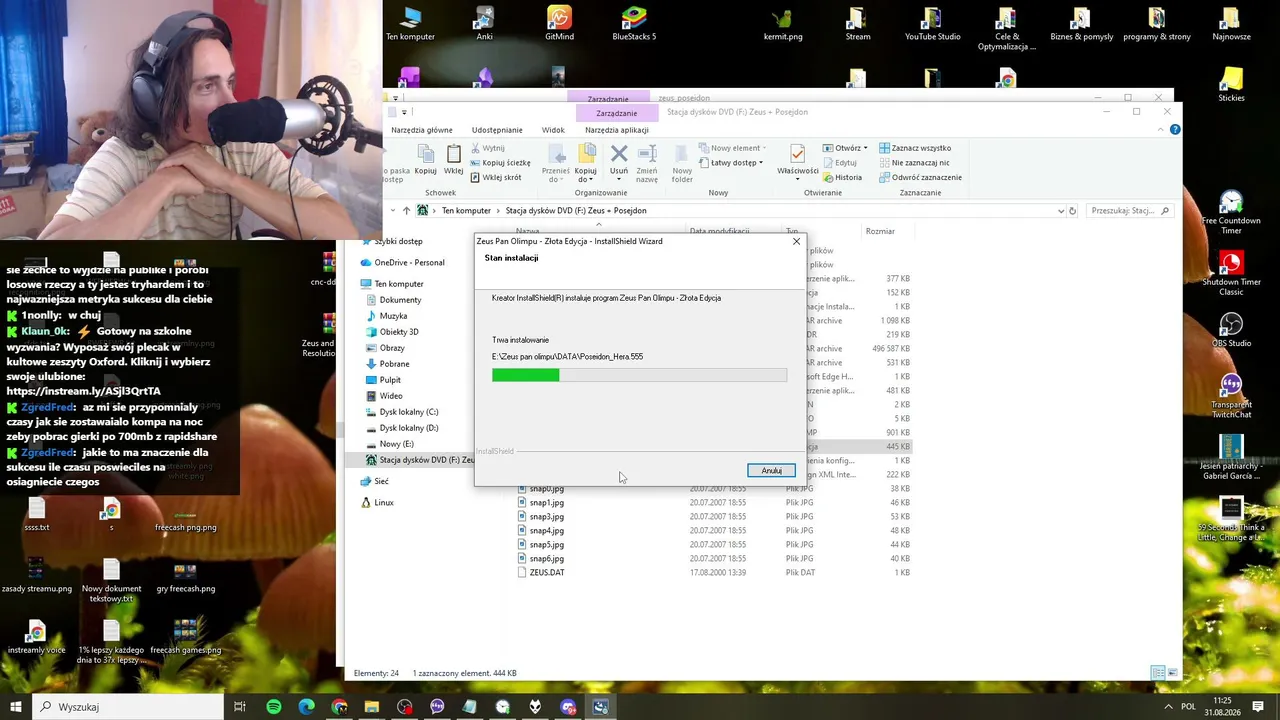Expand the Nowy element dropdown

pos(733,148)
